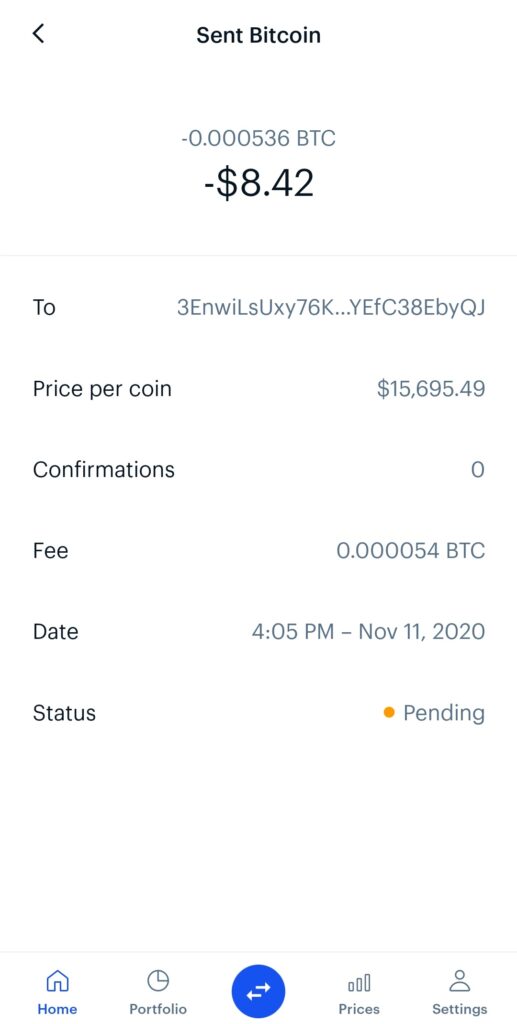Select the Prices tab label
Viewport: 517px width, 1024px height.
(x=359, y=1009)
